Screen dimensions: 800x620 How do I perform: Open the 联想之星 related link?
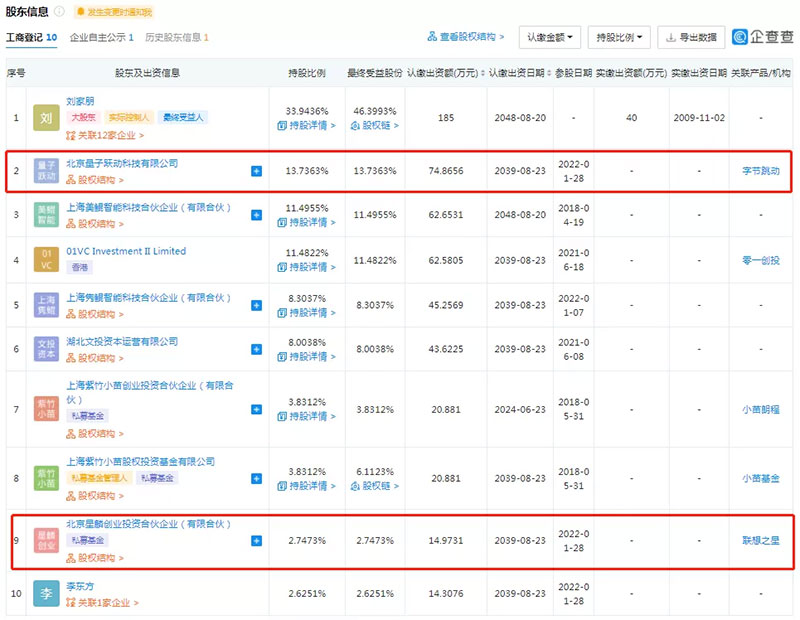(761, 541)
